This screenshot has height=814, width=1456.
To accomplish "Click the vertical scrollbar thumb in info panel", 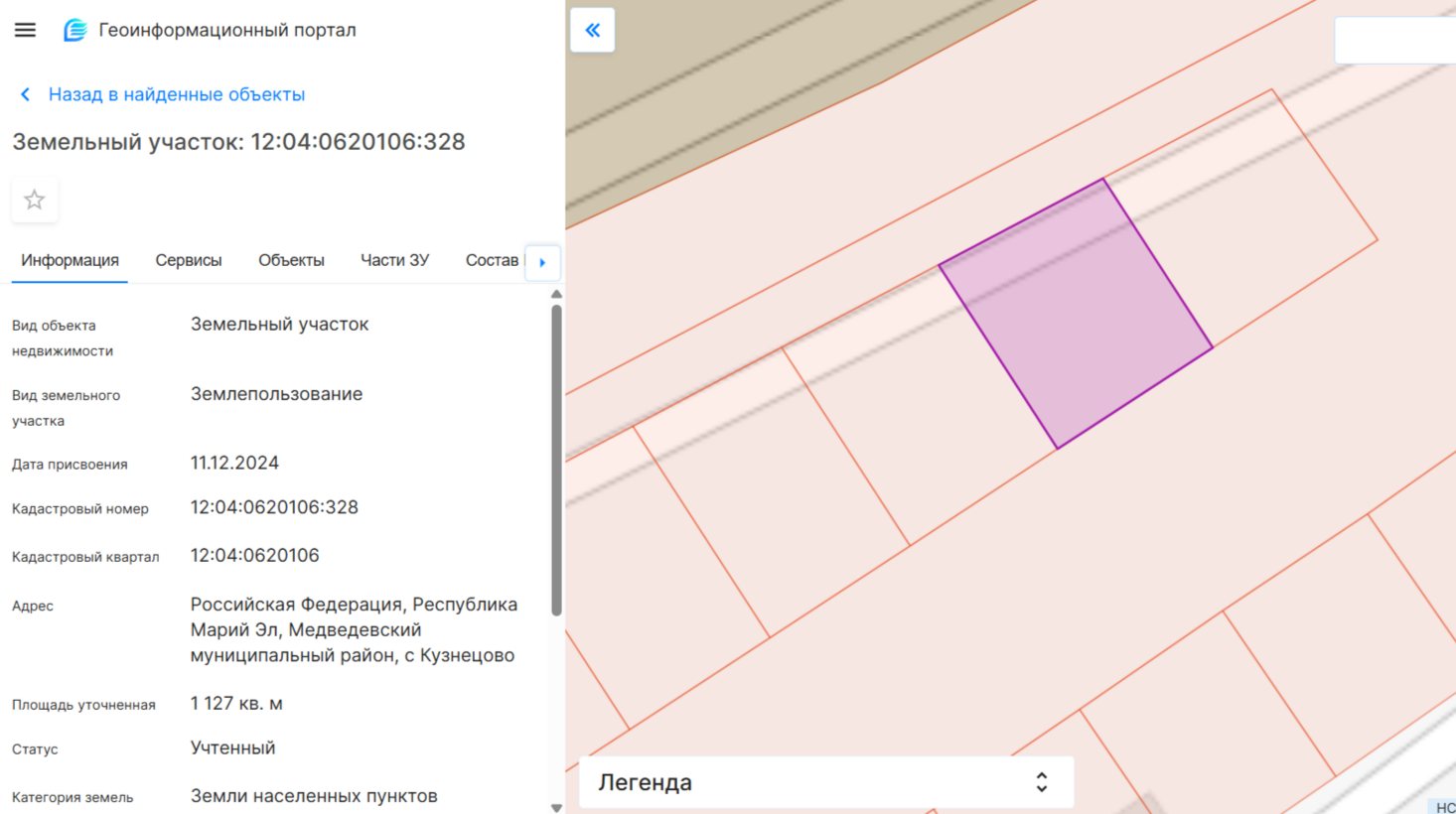I will 556,460.
